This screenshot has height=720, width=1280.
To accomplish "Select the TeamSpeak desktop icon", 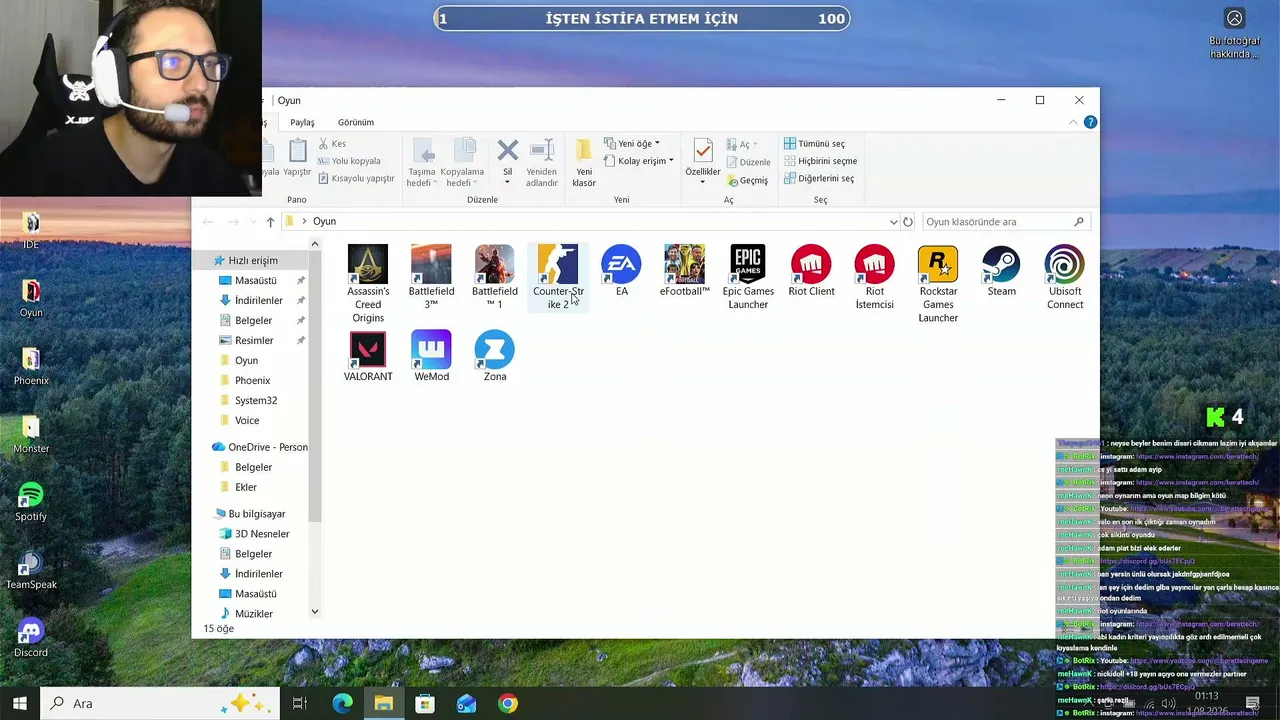I will 31,570.
